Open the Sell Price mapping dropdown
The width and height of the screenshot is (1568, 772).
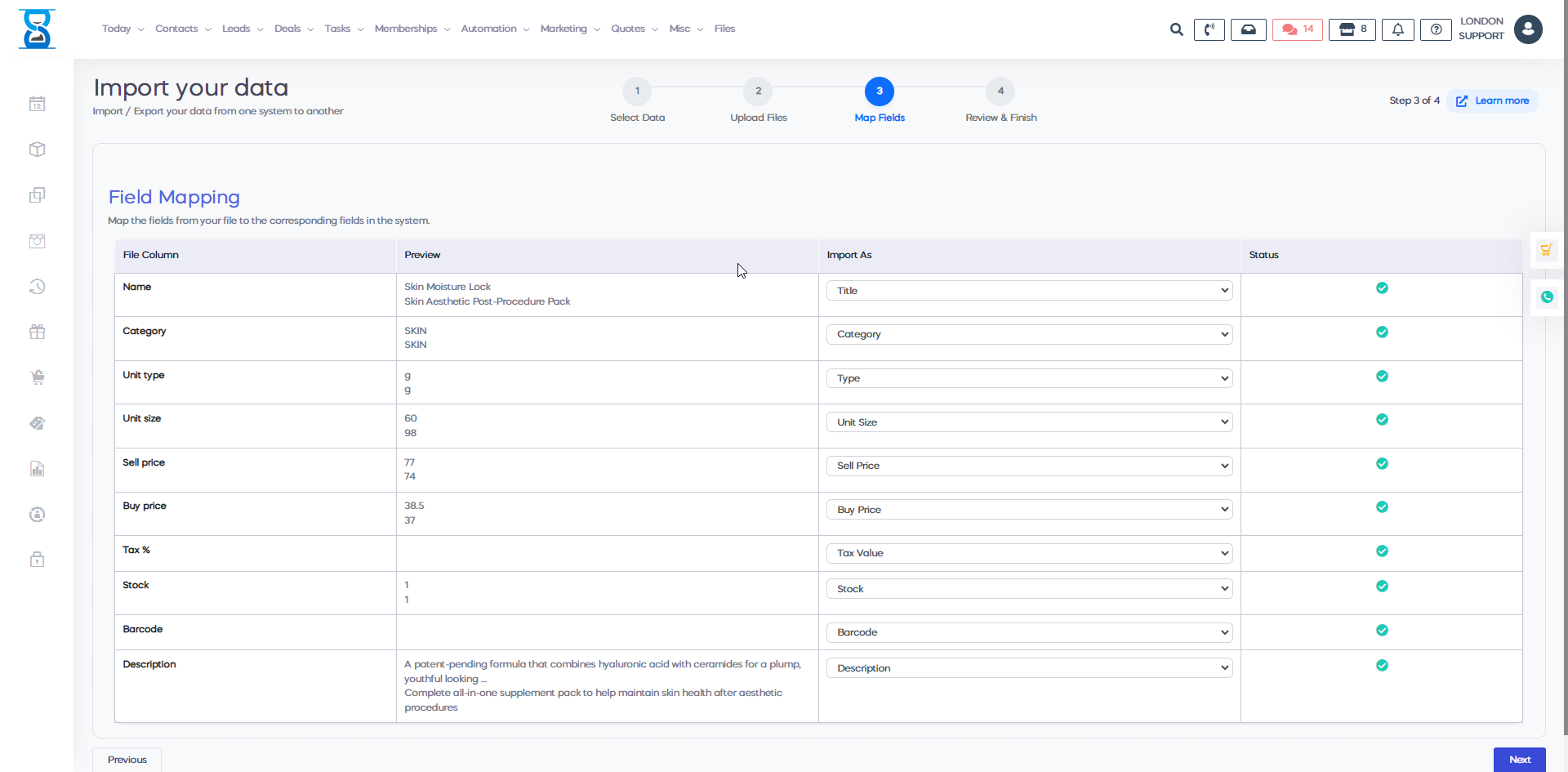[1029, 466]
